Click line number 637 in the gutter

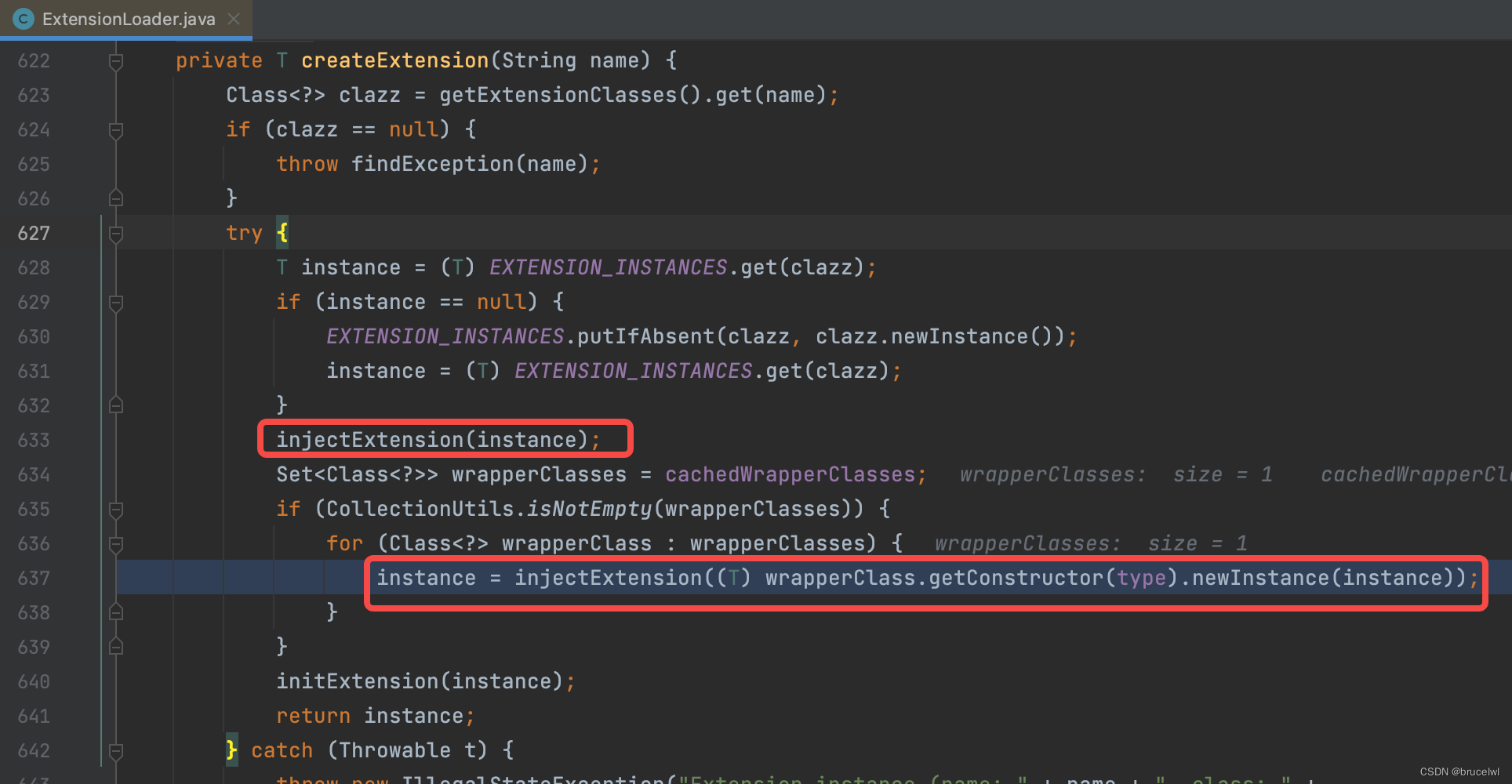pyautogui.click(x=34, y=579)
